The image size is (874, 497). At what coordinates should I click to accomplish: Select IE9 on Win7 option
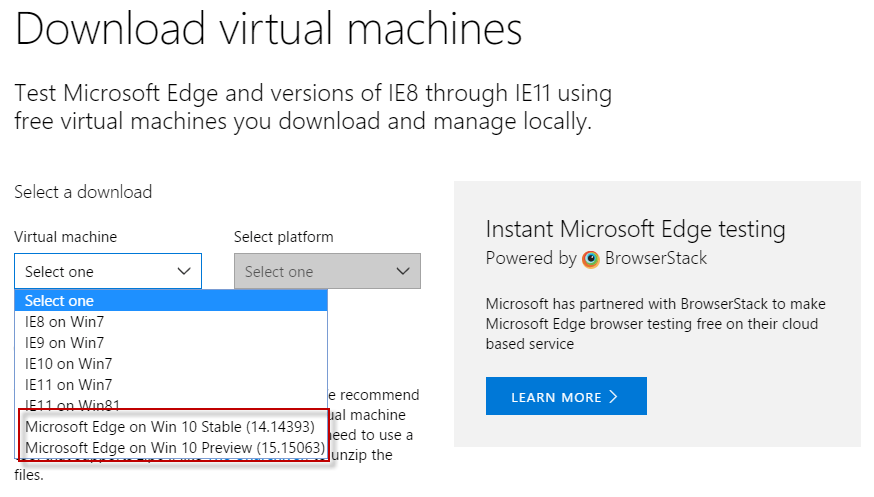64,343
